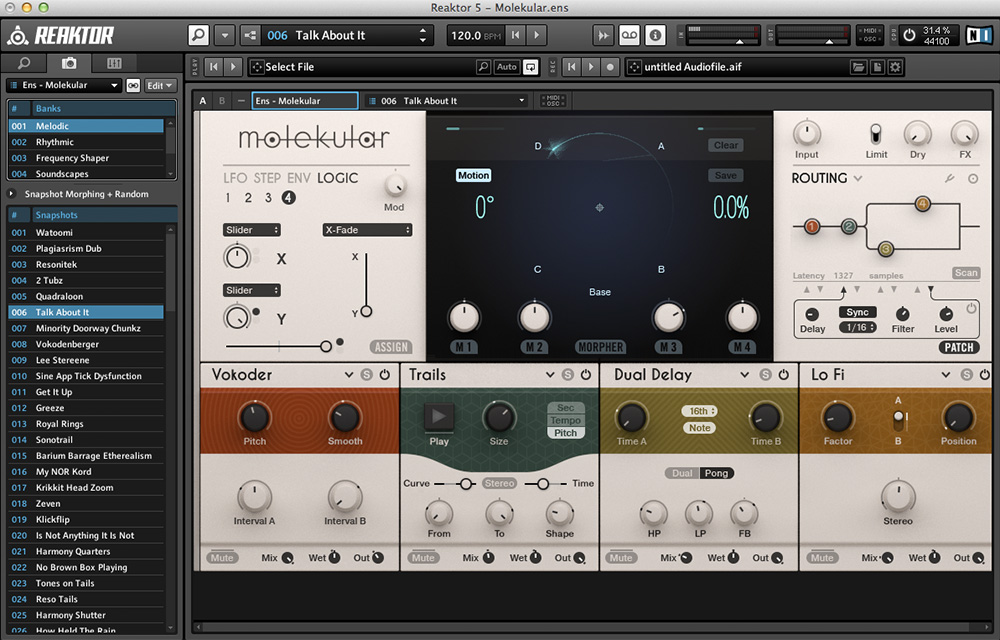Open audio file folder icon in recorder bar
Image resolution: width=1000 pixels, height=640 pixels.
[857, 67]
